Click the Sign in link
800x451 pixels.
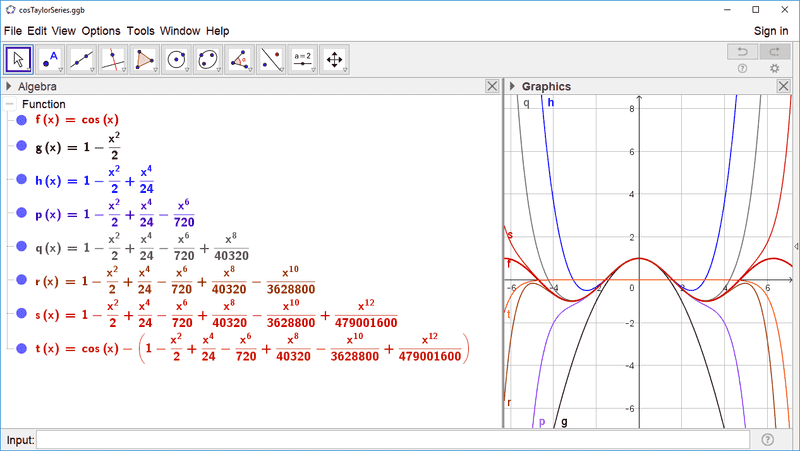[770, 31]
